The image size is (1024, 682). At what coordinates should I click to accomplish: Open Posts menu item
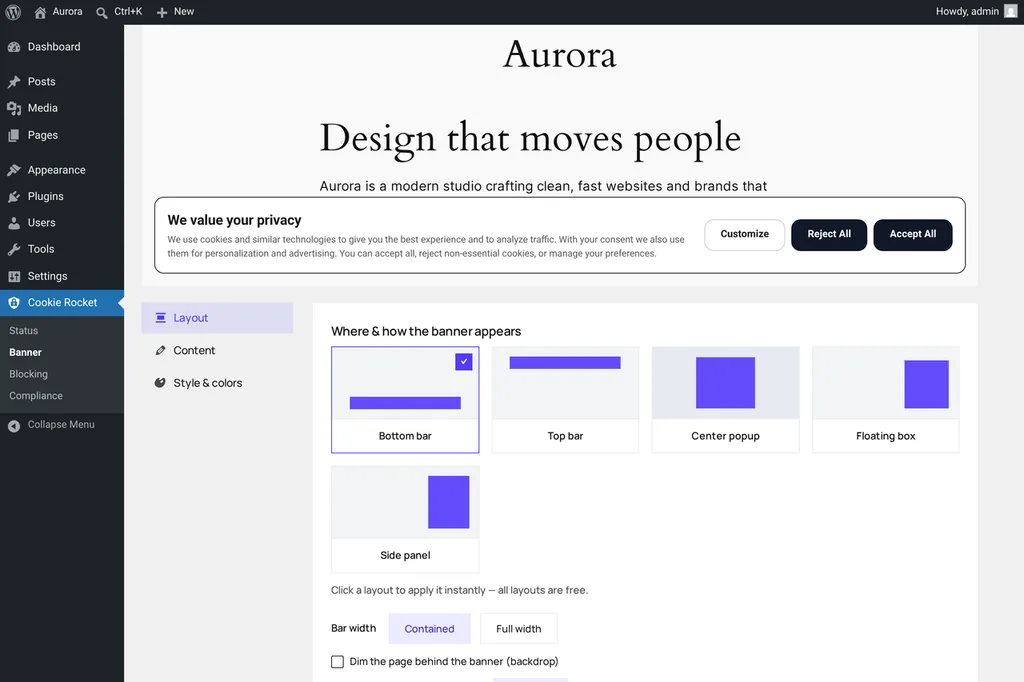click(62, 82)
